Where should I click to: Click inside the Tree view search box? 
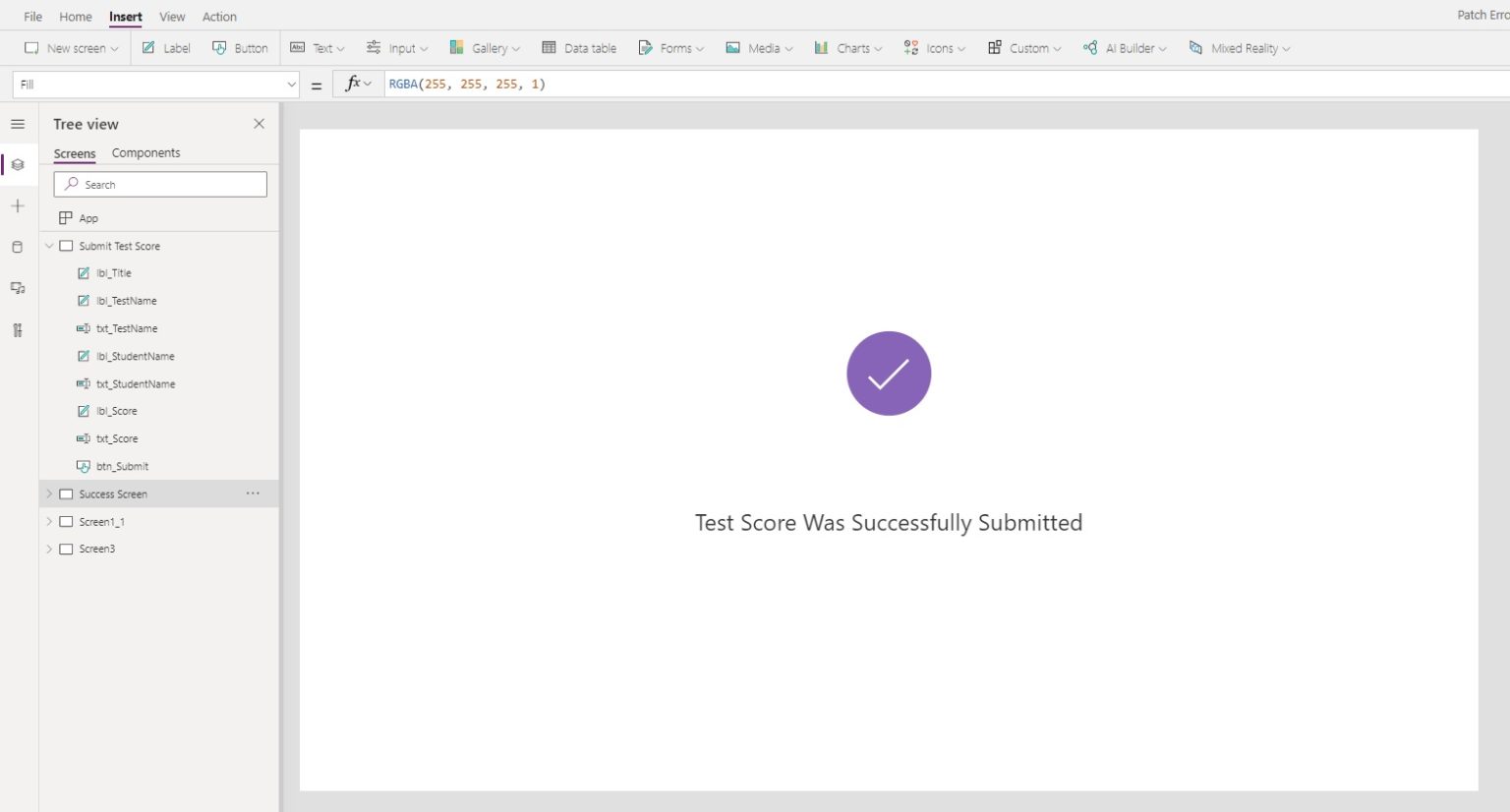click(160, 184)
